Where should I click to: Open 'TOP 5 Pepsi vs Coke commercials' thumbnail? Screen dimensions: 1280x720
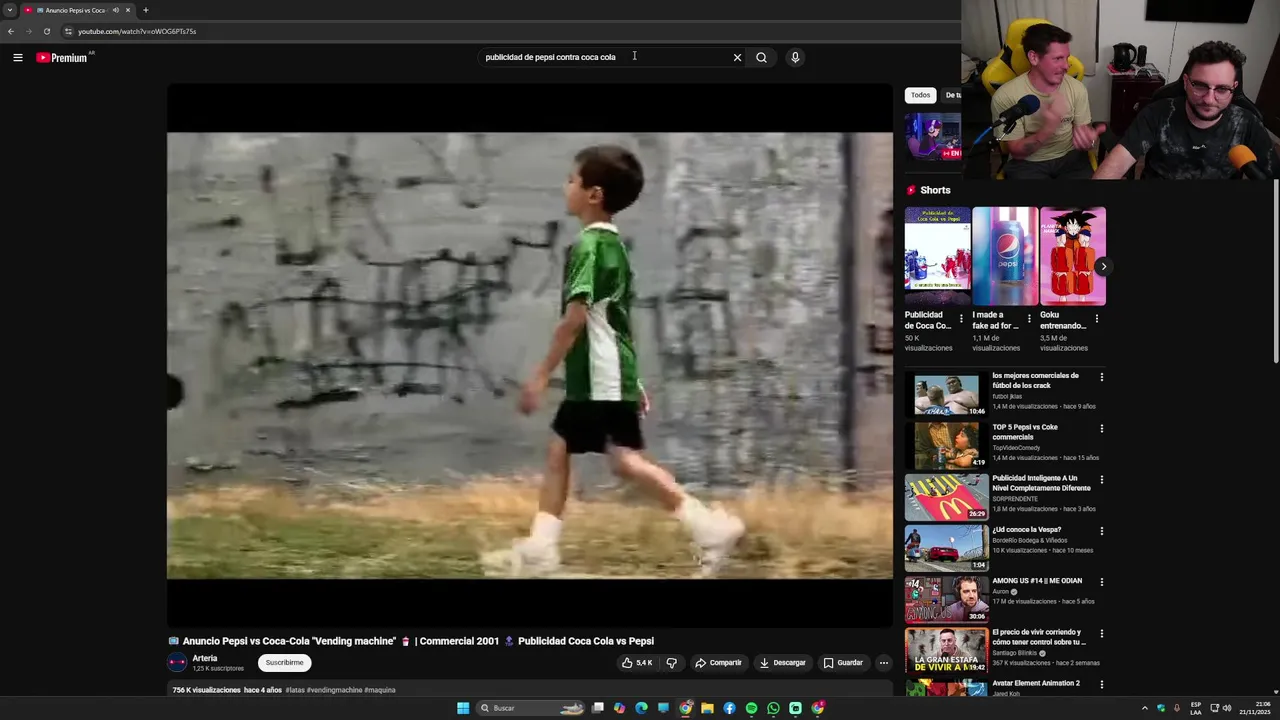(x=946, y=445)
